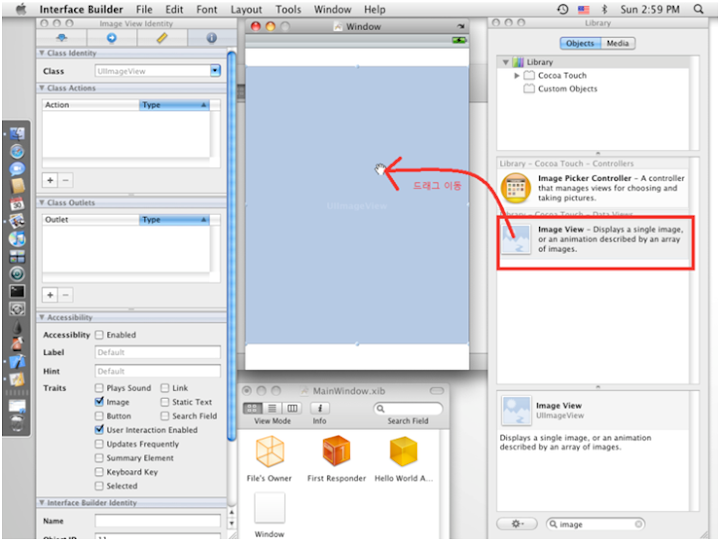Clear the library search field
This screenshot has width=720, height=542.
(x=638, y=524)
